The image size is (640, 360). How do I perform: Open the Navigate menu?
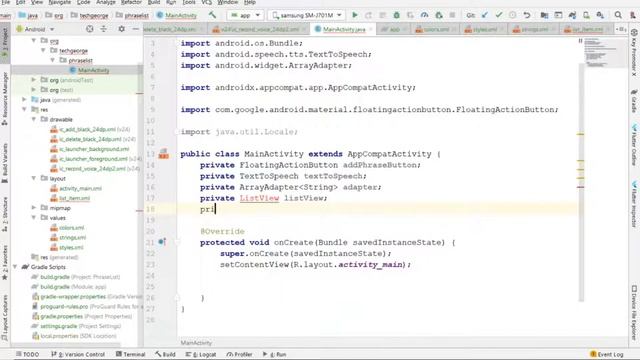click(x=60, y=2)
